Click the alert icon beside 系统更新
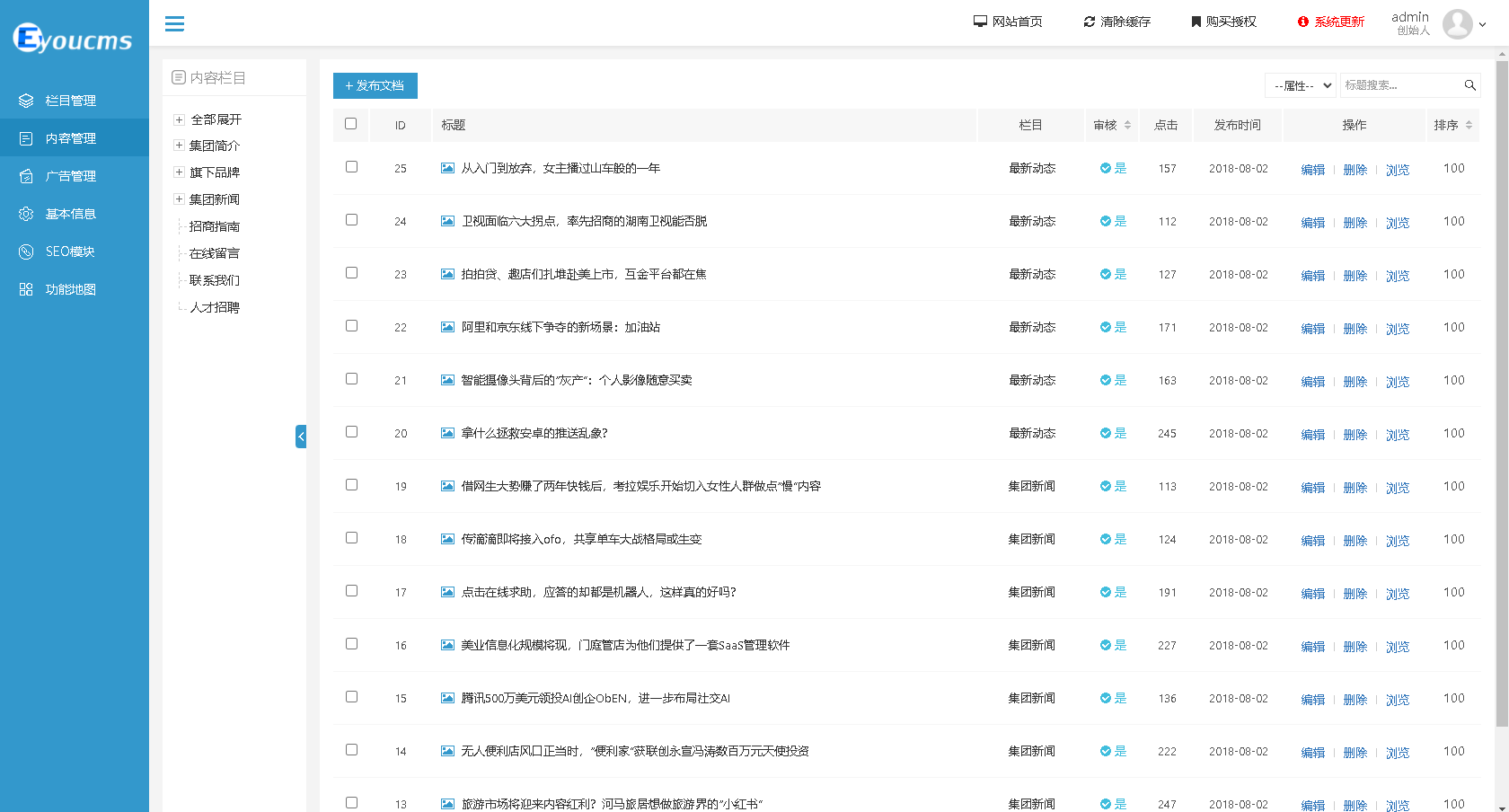The height and width of the screenshot is (812, 1509). (1303, 22)
